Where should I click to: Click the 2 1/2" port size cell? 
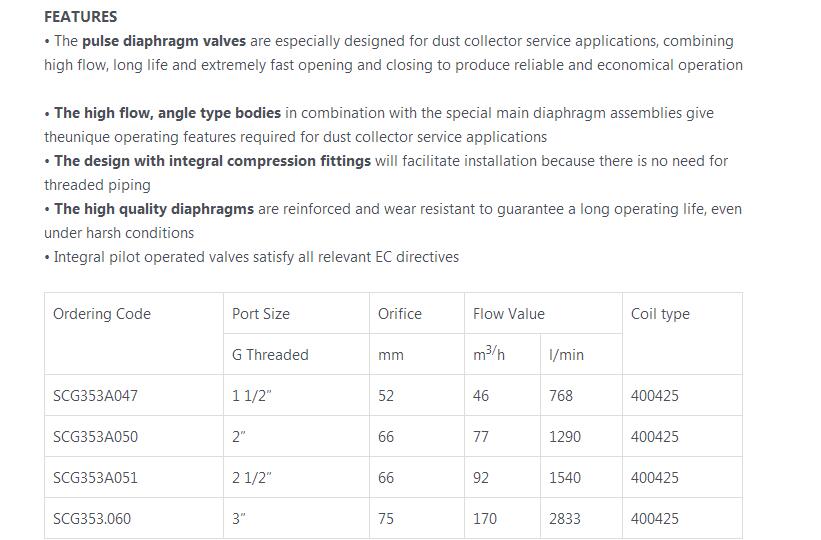click(252, 478)
